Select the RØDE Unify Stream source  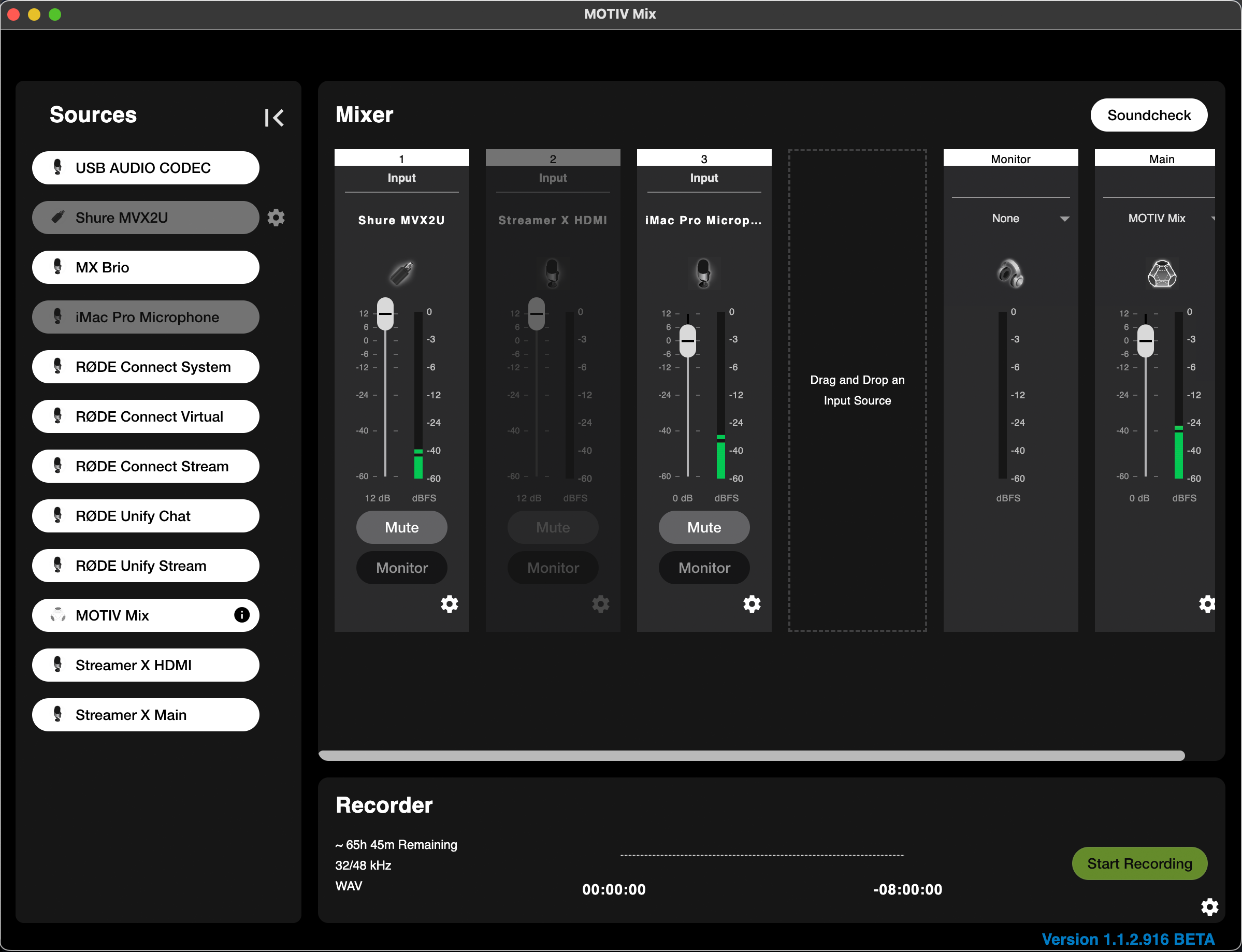[x=146, y=566]
